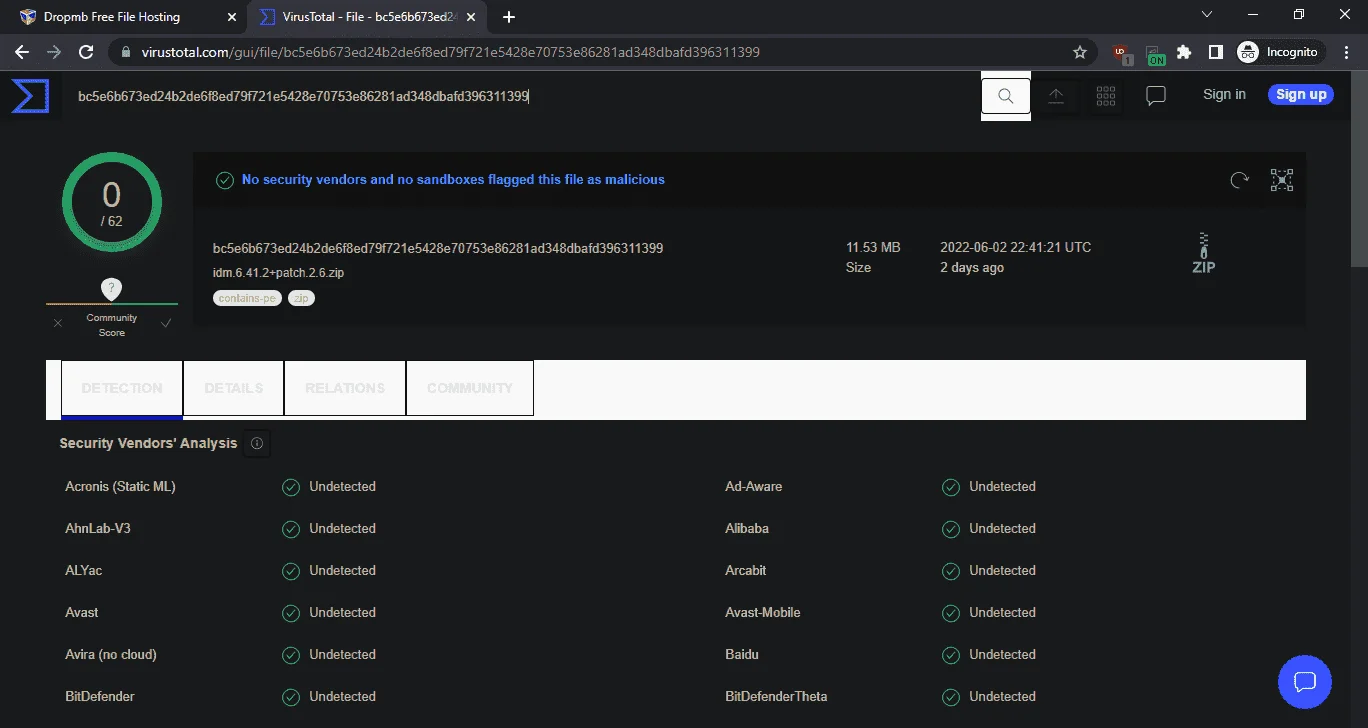This screenshot has width=1368, height=728.
Task: Click Undetected result for Baidu
Action: coord(1002,655)
